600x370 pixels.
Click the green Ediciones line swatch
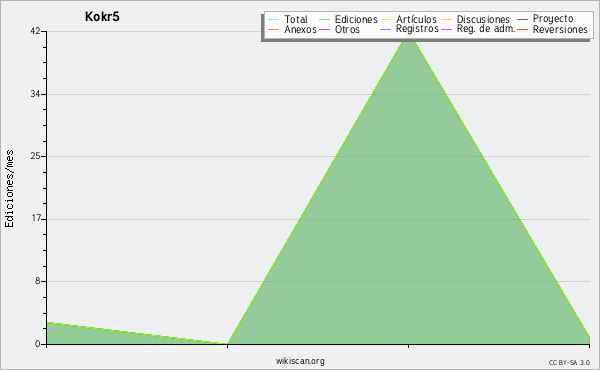pos(324,19)
